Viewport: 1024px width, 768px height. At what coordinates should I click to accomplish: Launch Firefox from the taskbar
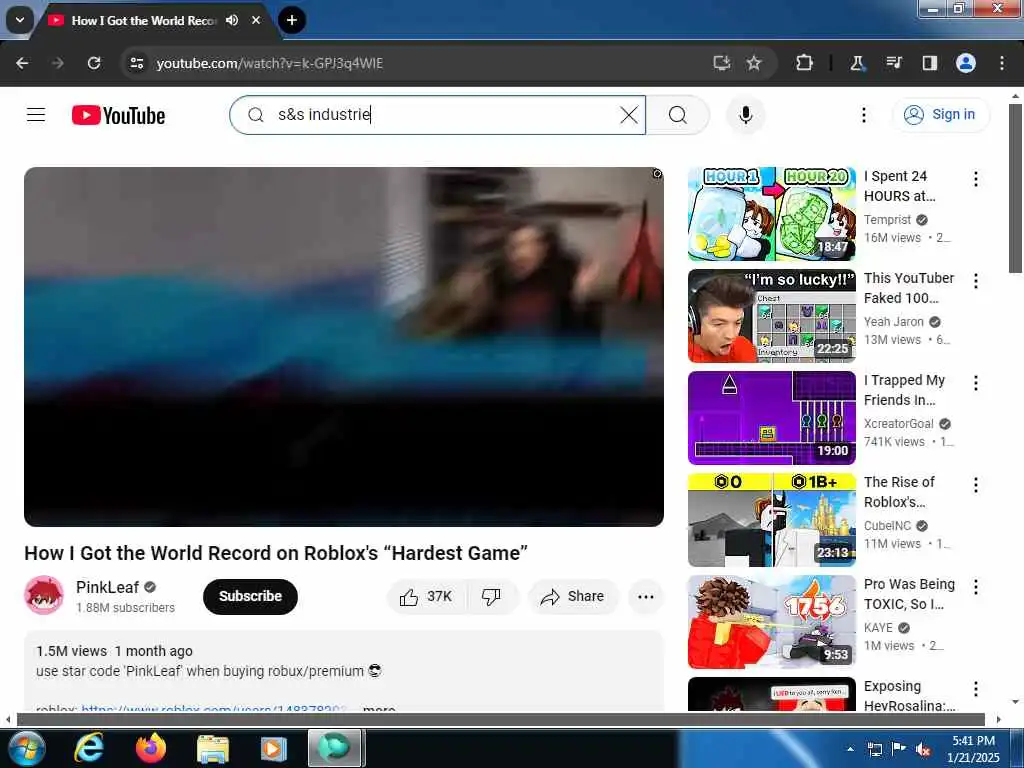pos(150,748)
